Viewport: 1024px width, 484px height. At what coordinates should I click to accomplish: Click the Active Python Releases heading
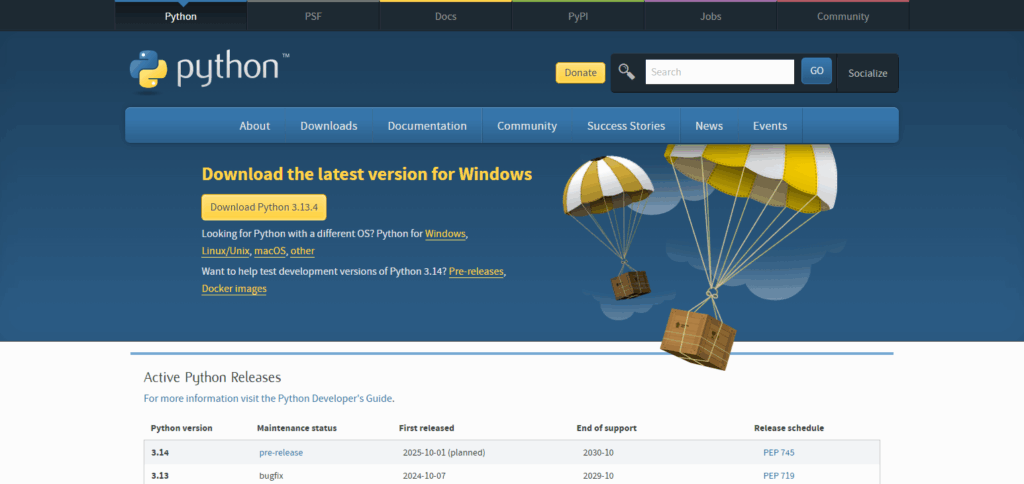tap(212, 378)
